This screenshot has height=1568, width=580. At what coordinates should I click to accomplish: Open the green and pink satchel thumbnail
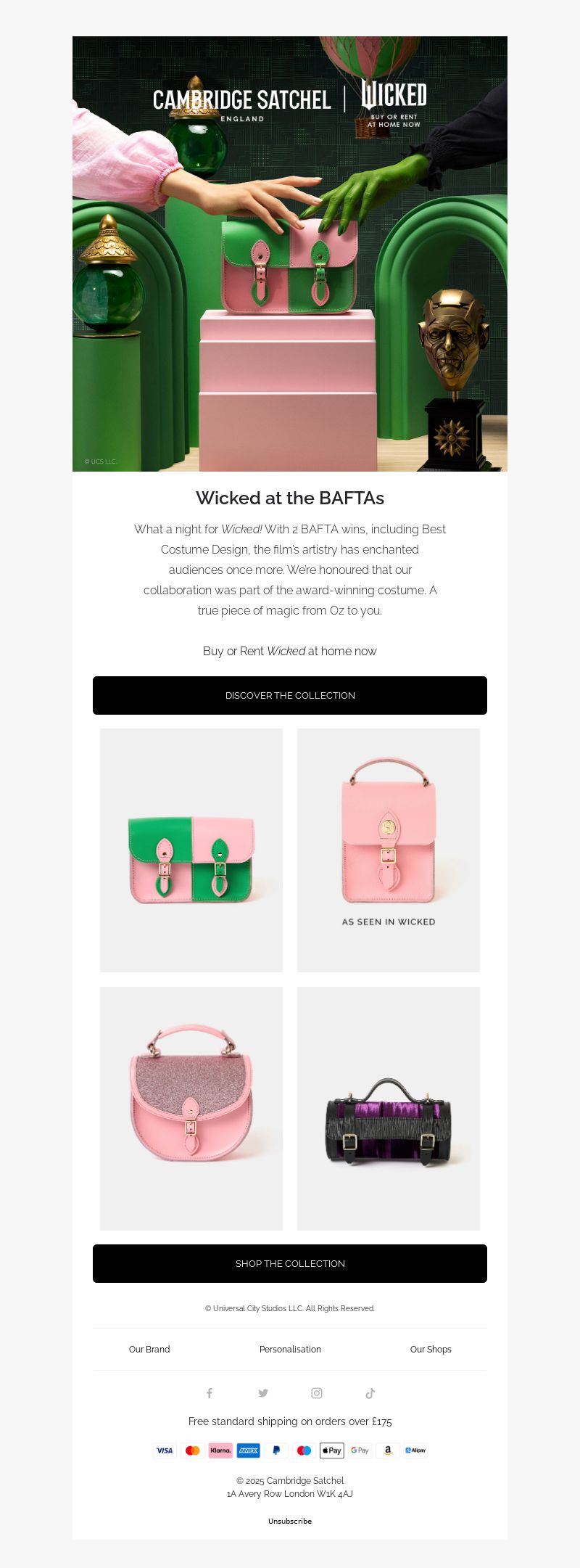point(191,850)
